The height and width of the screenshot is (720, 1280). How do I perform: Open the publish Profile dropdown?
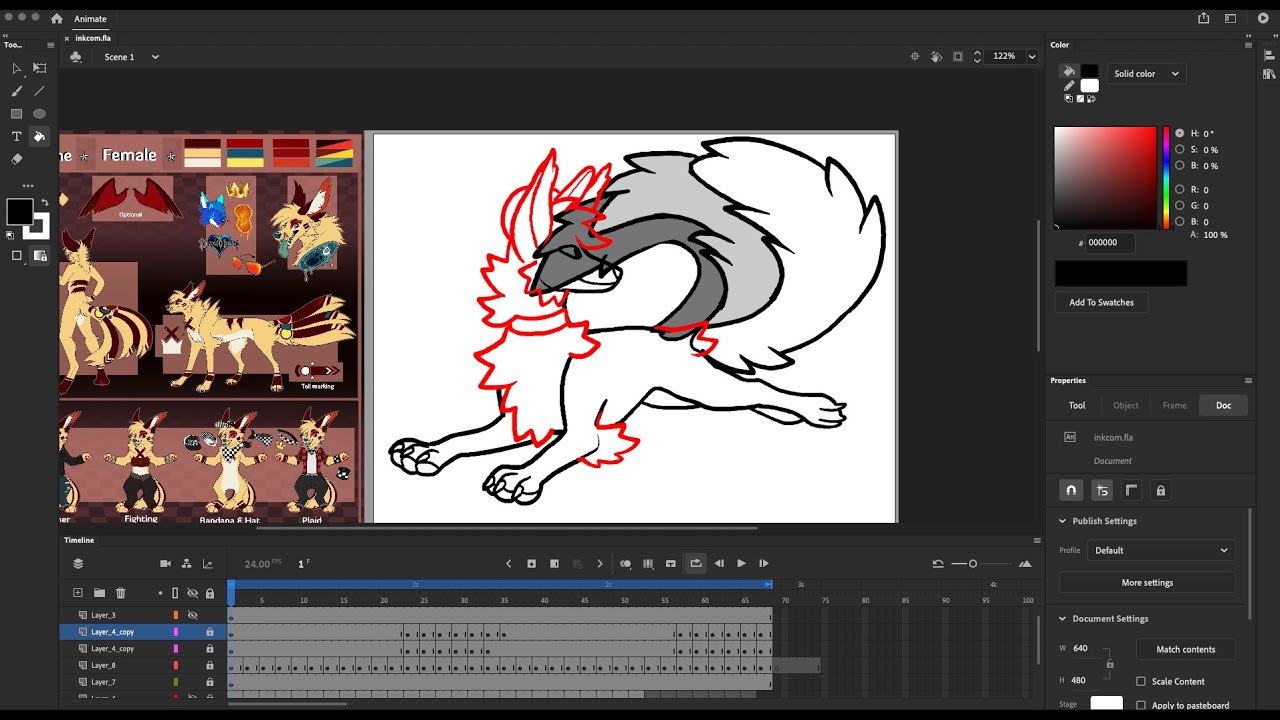pos(1160,550)
